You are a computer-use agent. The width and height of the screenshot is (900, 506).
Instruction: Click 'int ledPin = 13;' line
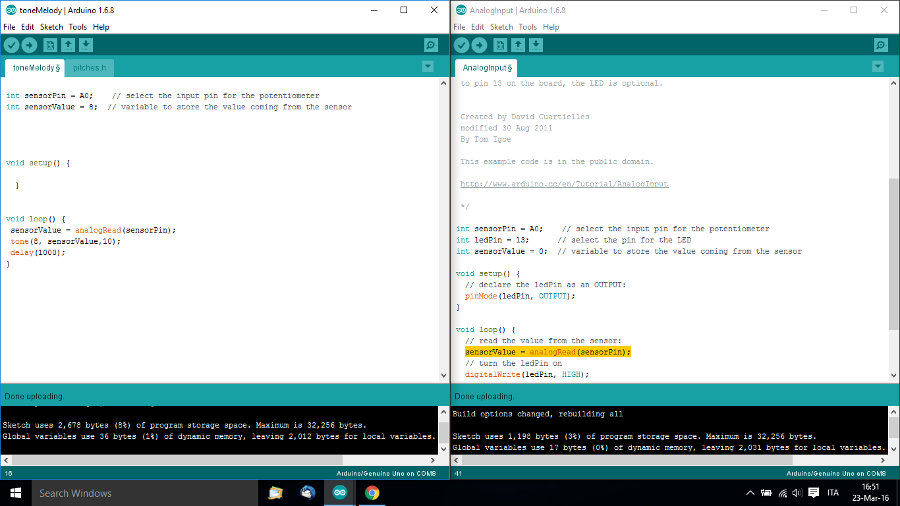pos(492,240)
